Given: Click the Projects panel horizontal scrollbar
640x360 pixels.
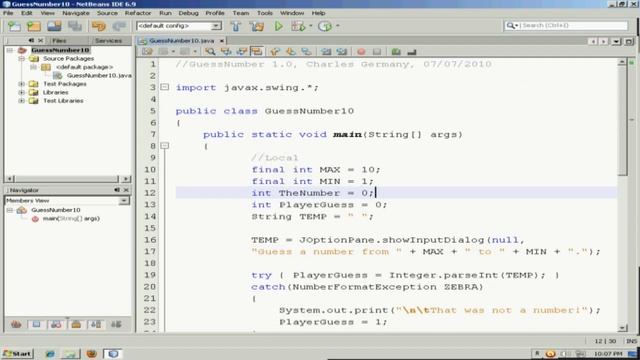Looking at the screenshot, I should 68,179.
